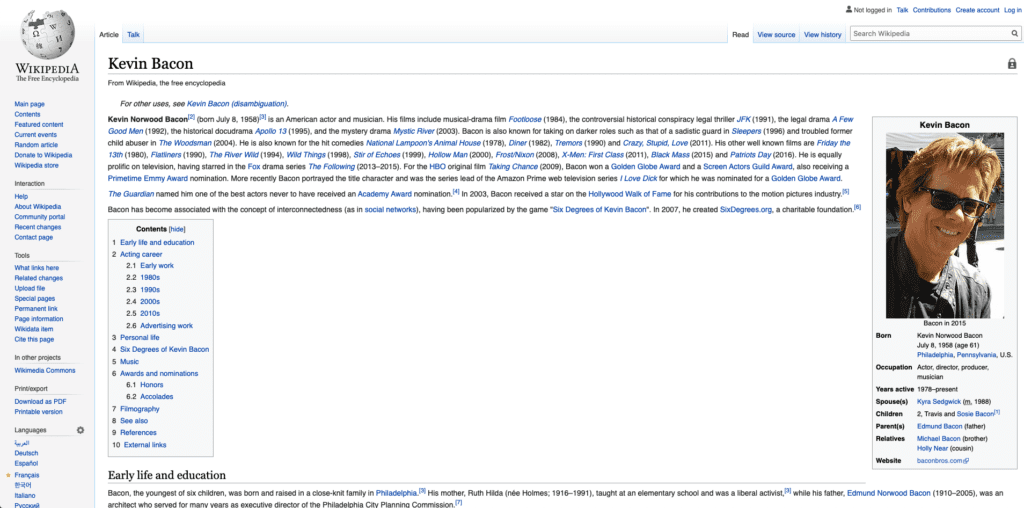
Task: Open Random article link
Action: pyautogui.click(x=36, y=145)
